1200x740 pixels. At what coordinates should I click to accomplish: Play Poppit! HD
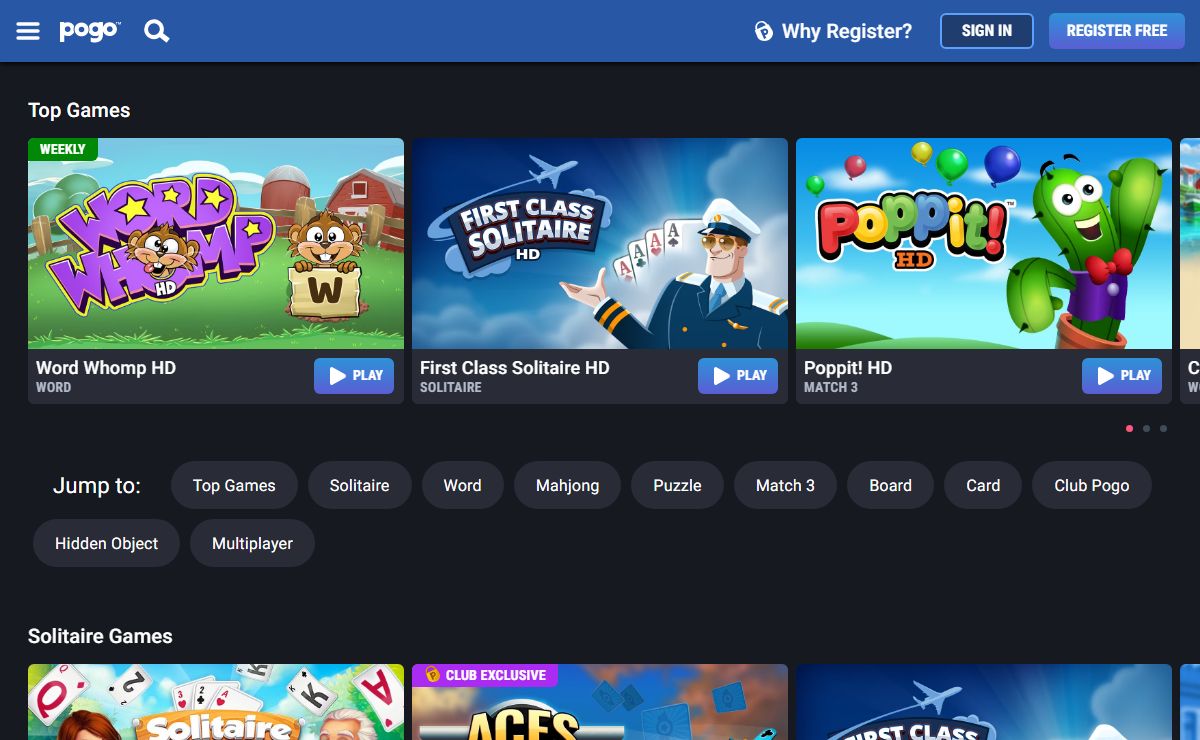(x=1122, y=376)
